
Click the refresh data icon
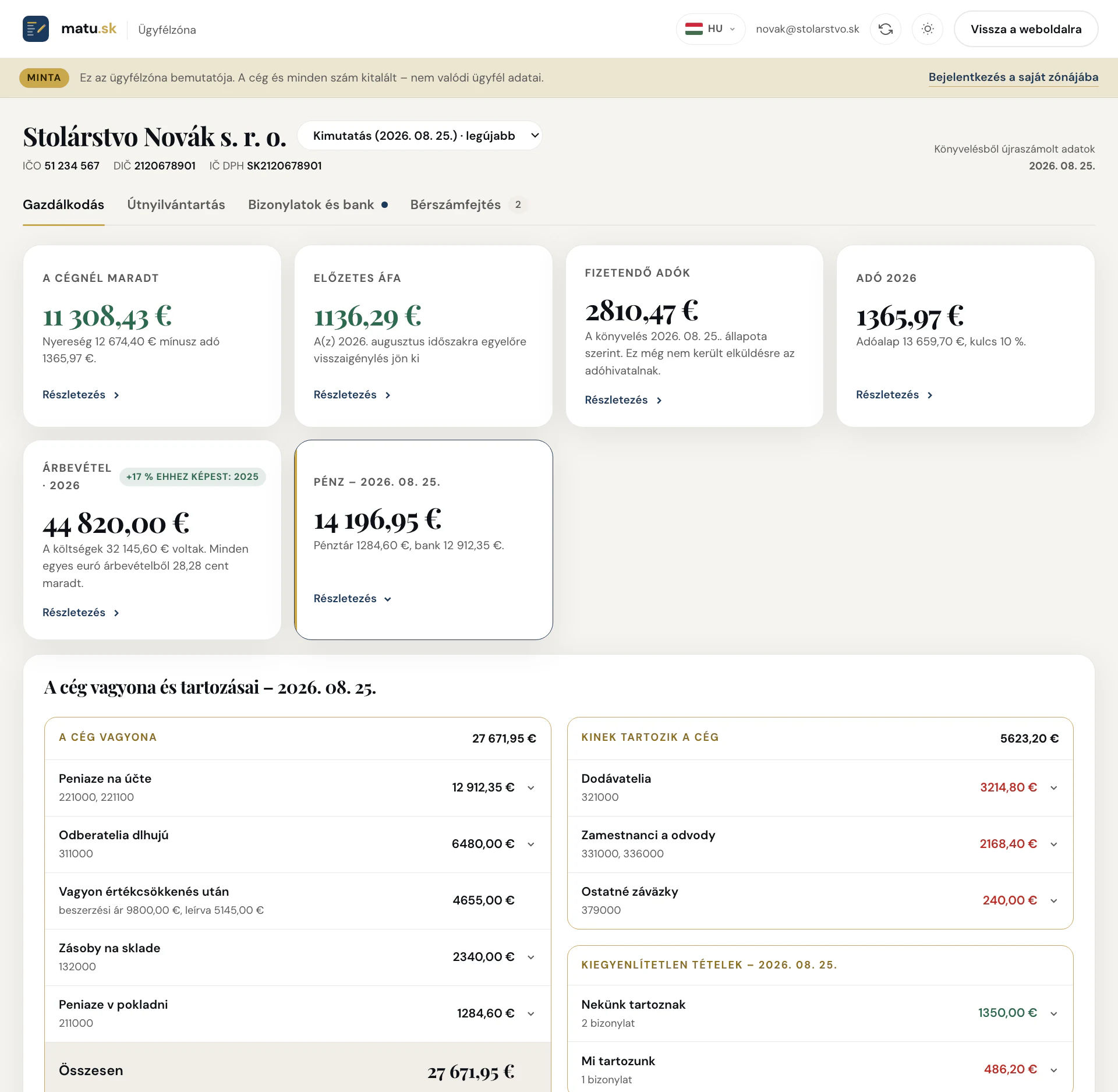pos(886,29)
